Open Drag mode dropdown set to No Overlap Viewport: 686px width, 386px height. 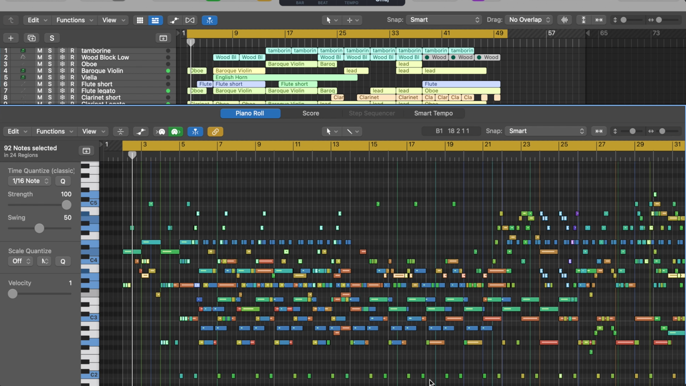click(x=528, y=20)
